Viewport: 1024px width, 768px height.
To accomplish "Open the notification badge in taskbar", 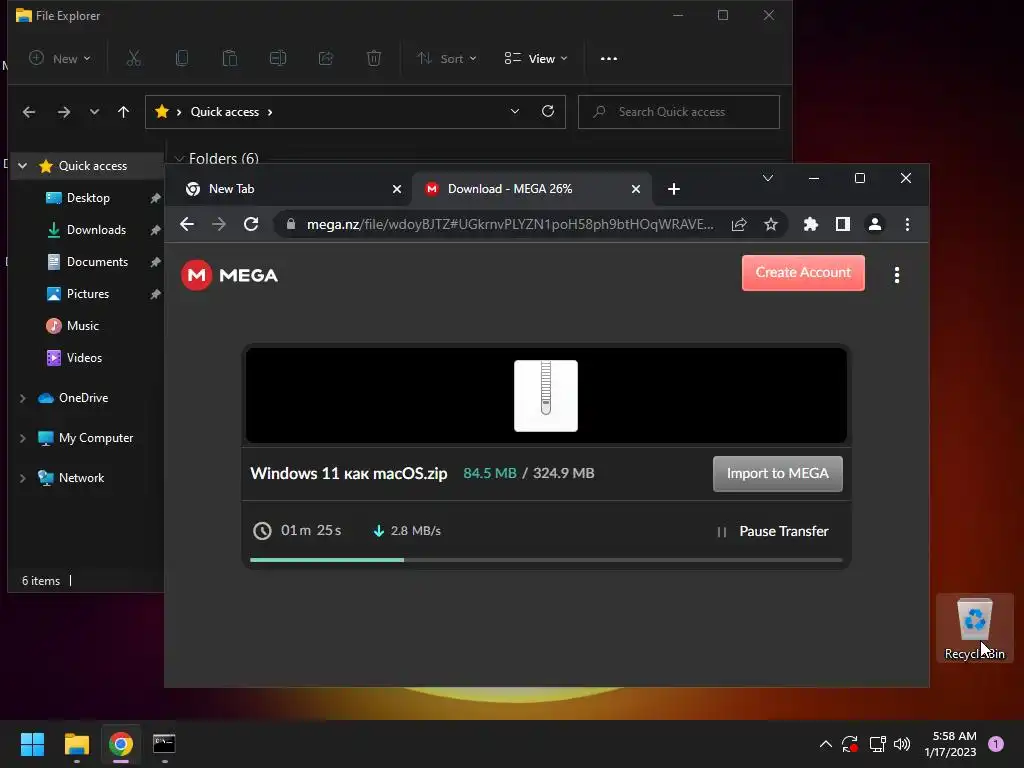I will coord(996,743).
